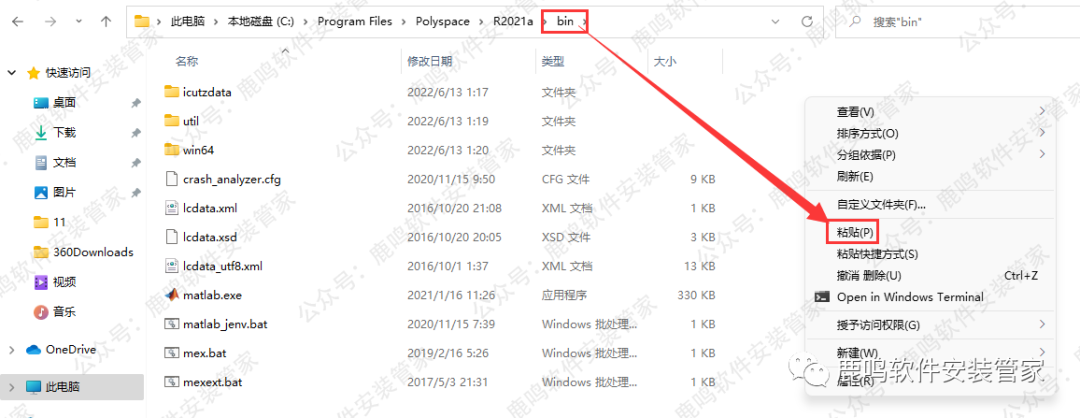Choose 粘贴快捷方式(S) from context menu
This screenshot has width=1080, height=418.
[x=929, y=254]
